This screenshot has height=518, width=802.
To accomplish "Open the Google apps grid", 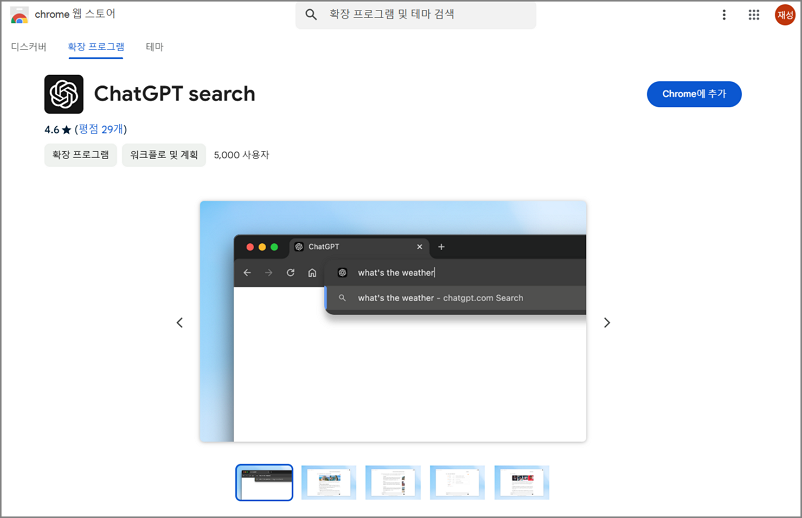I will [x=753, y=15].
